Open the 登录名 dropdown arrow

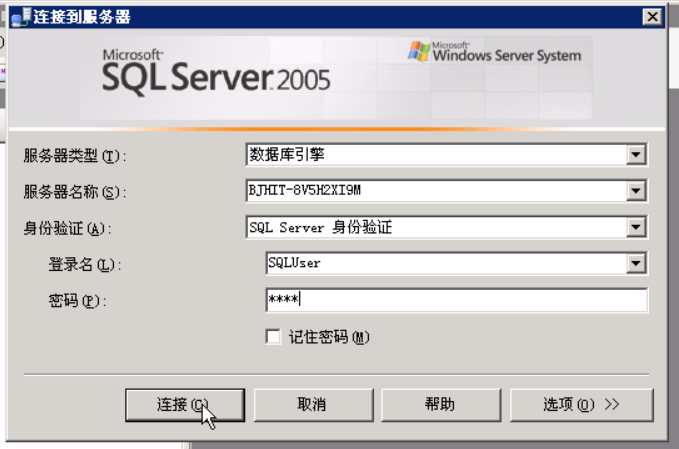636,263
